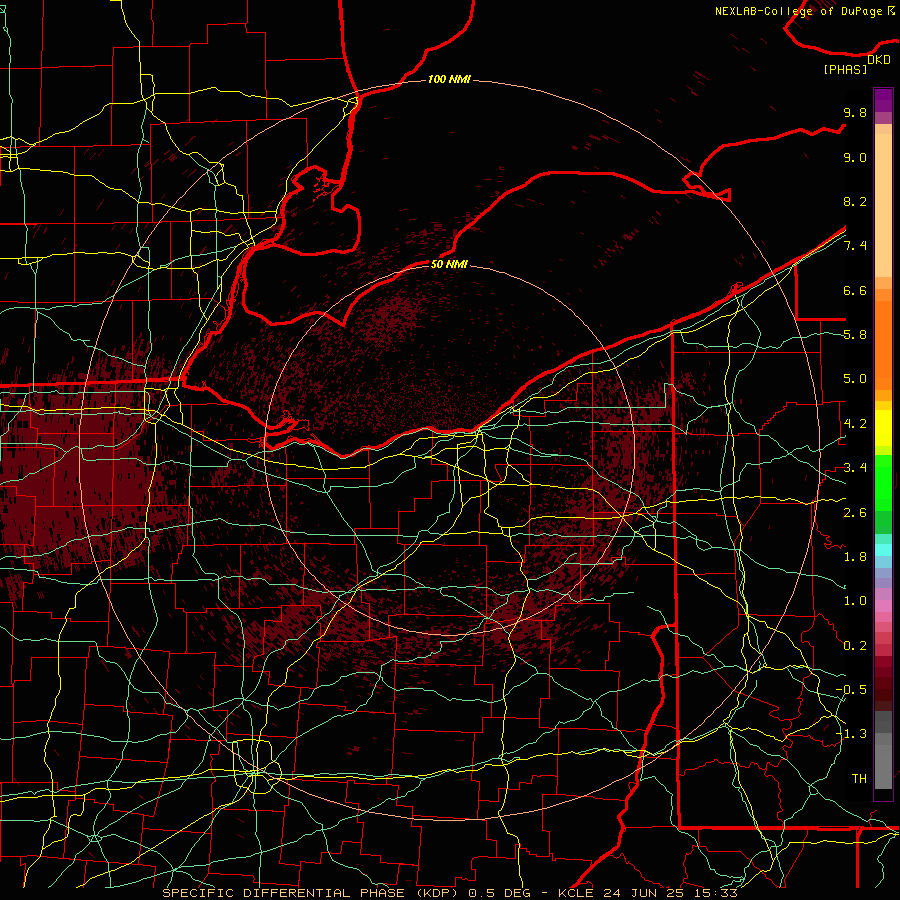Click the "100 NMI" range ring label
The width and height of the screenshot is (900, 900).
pos(449,79)
